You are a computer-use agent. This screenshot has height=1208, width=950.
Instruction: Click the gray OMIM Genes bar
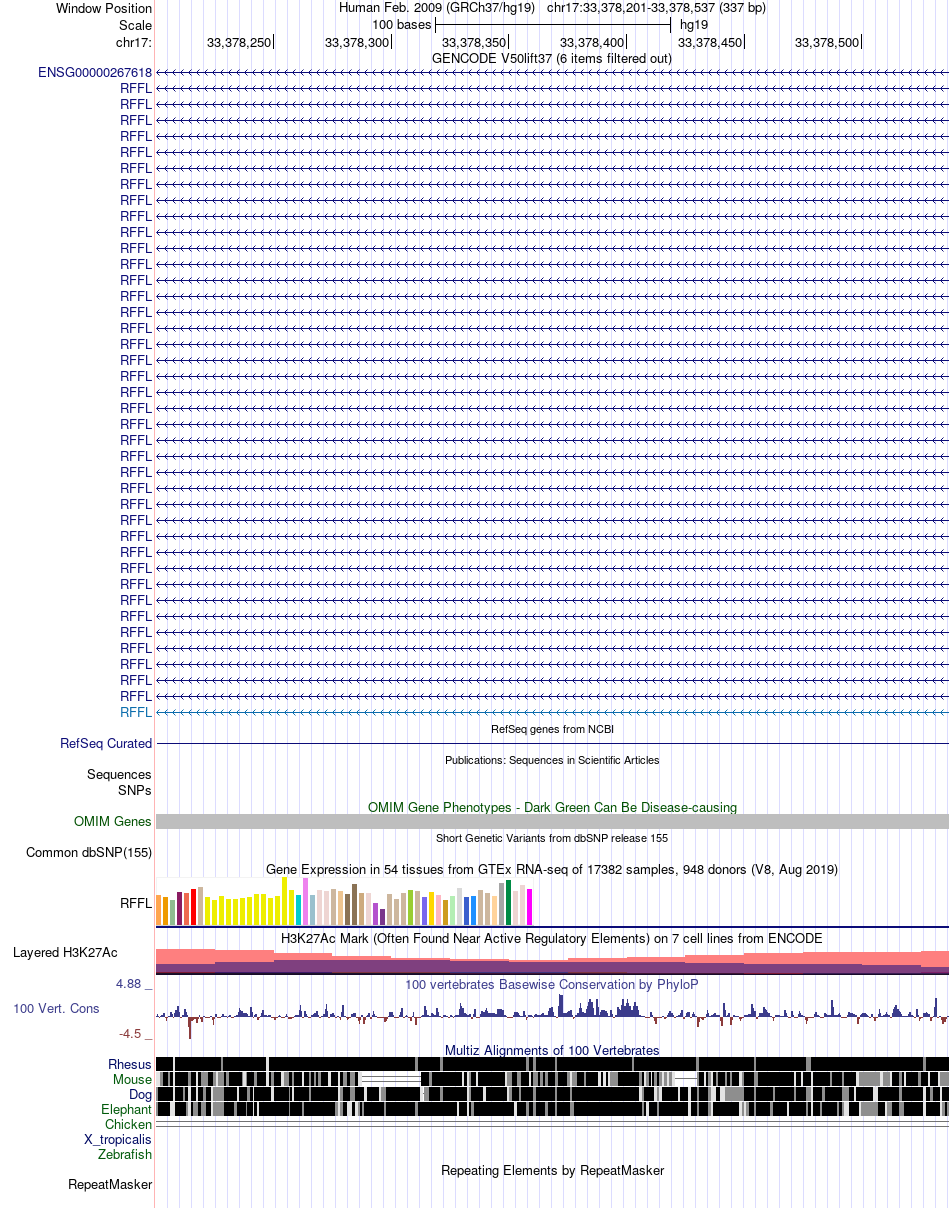tap(552, 821)
